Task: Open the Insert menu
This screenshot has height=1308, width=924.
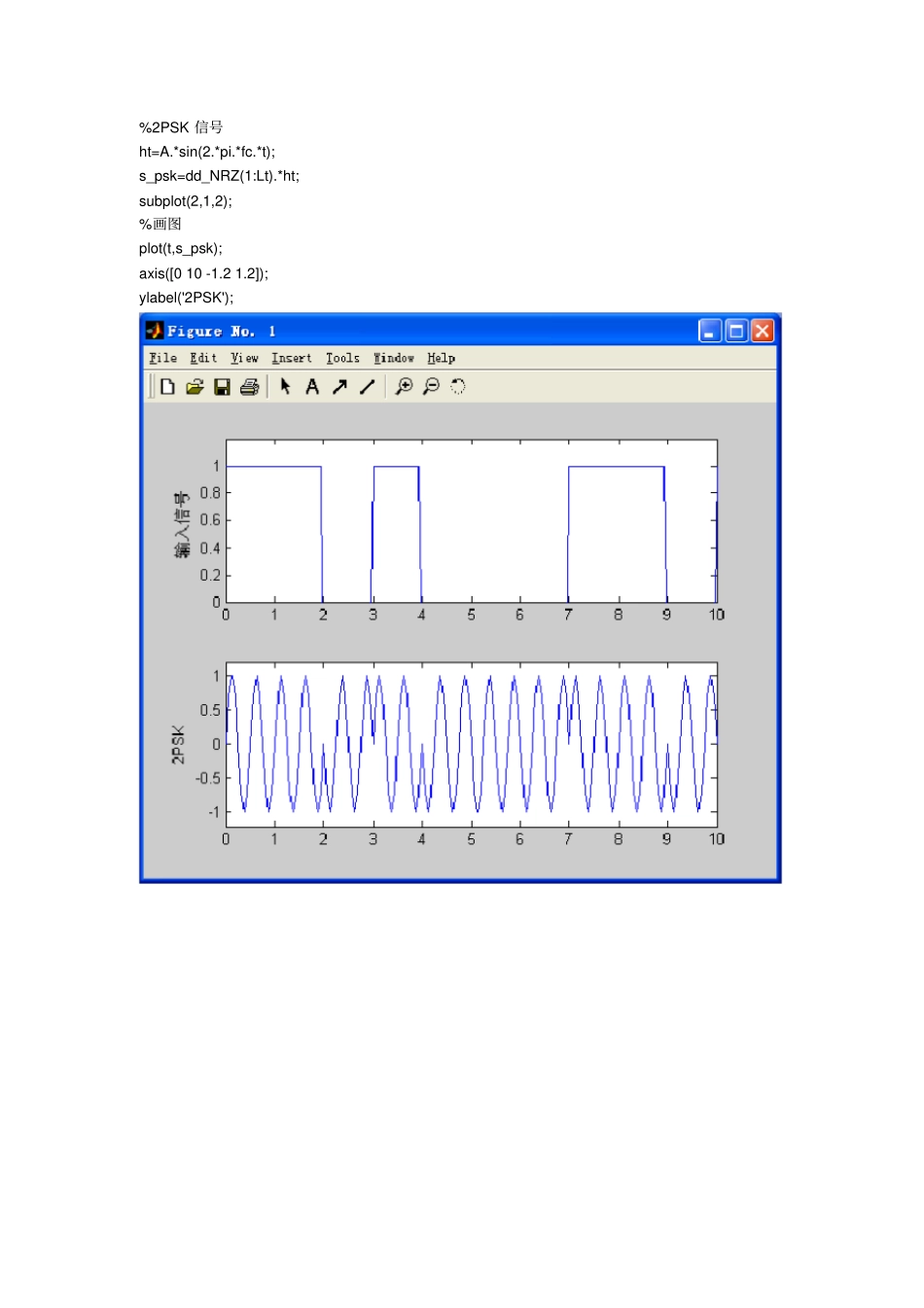Action: click(292, 358)
